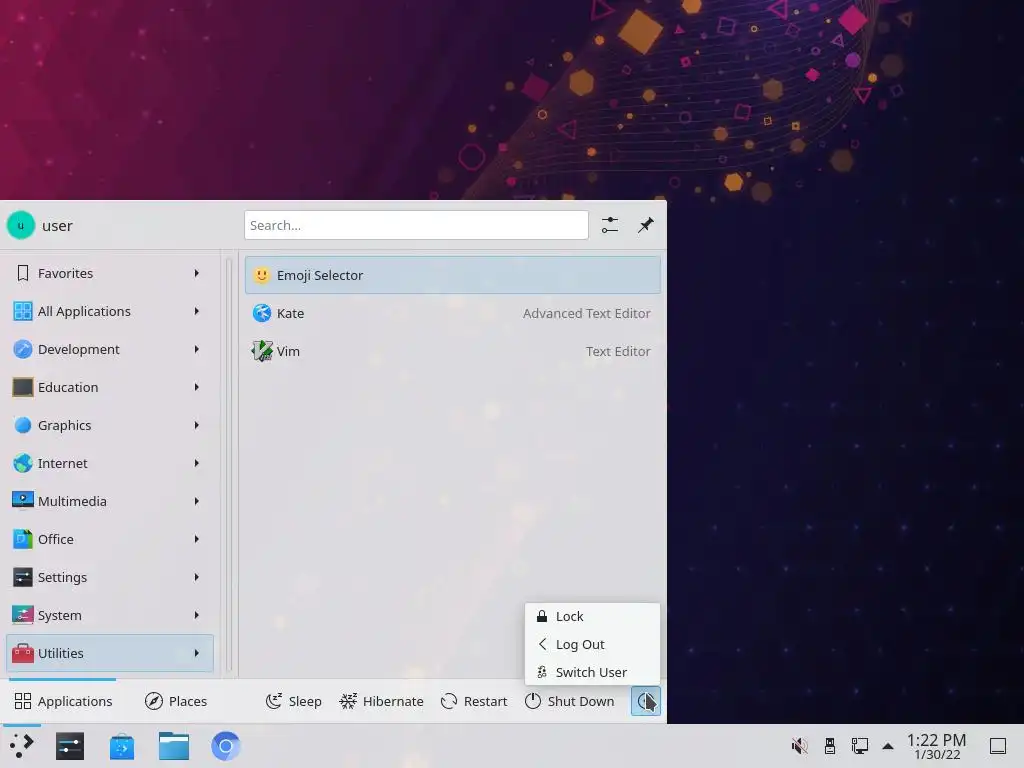Click the All Applications grid icon

tap(23, 311)
